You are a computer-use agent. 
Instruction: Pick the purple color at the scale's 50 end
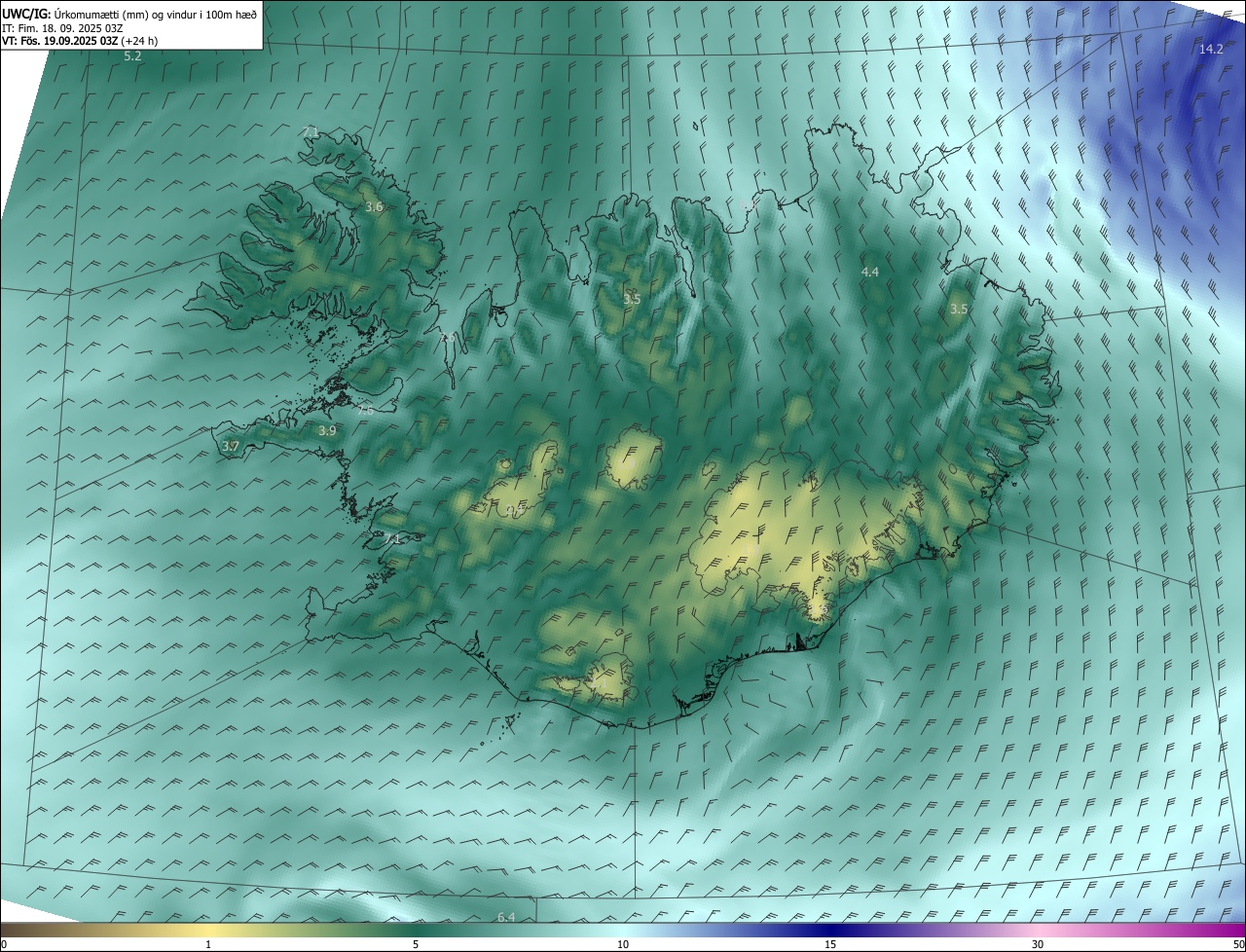pos(1238,930)
